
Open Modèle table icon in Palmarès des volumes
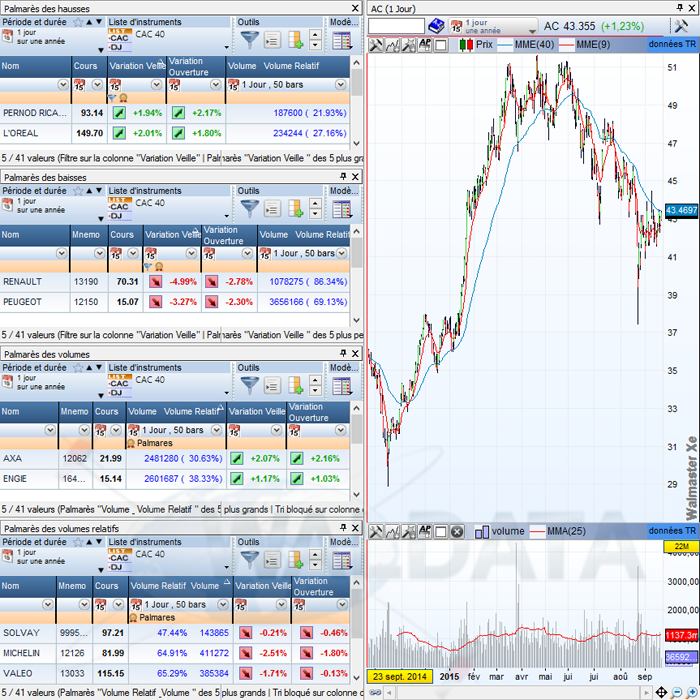[x=342, y=386]
